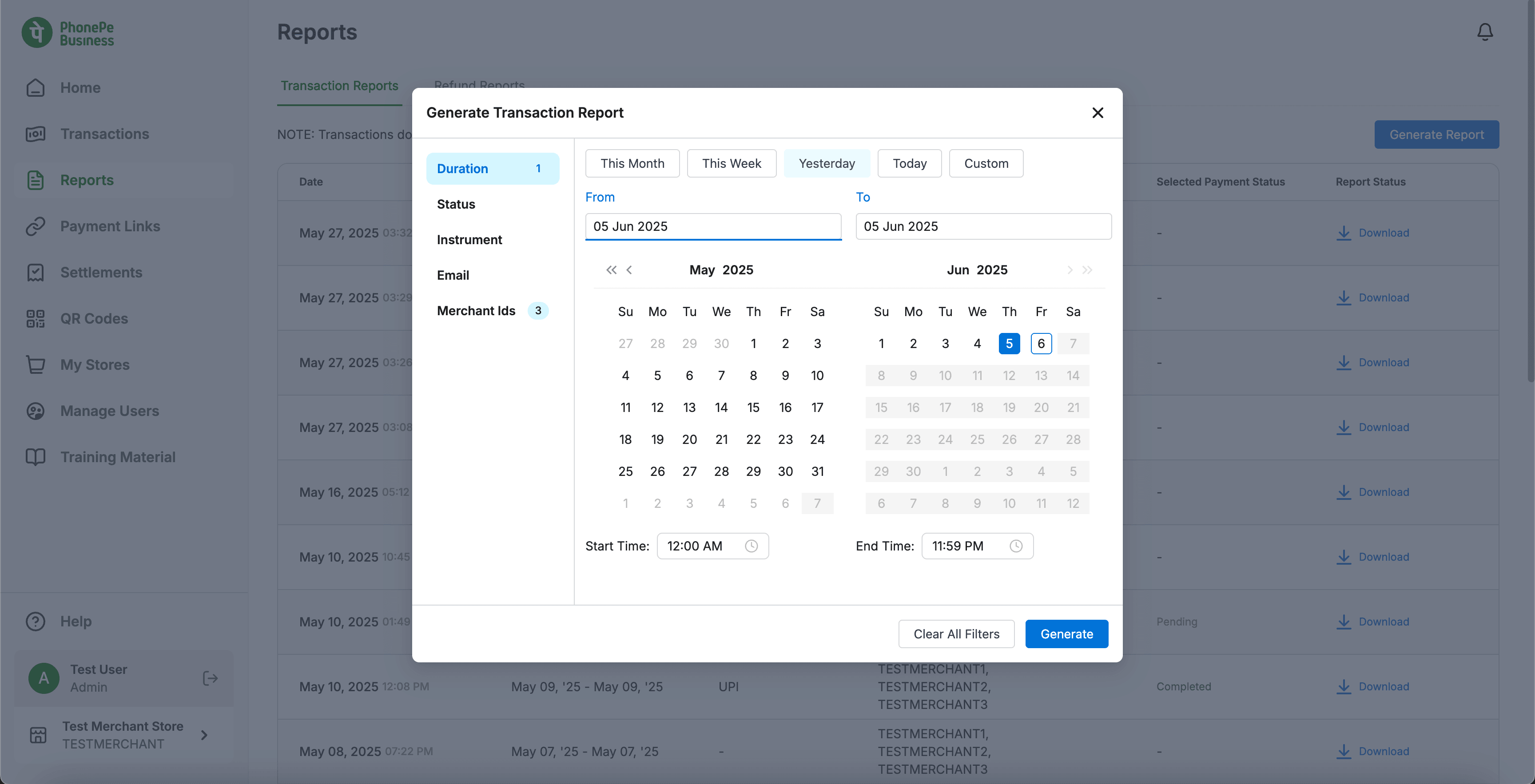Screen dimensions: 1535x784
Task: Select the Duration filter section
Action: (x=492, y=169)
